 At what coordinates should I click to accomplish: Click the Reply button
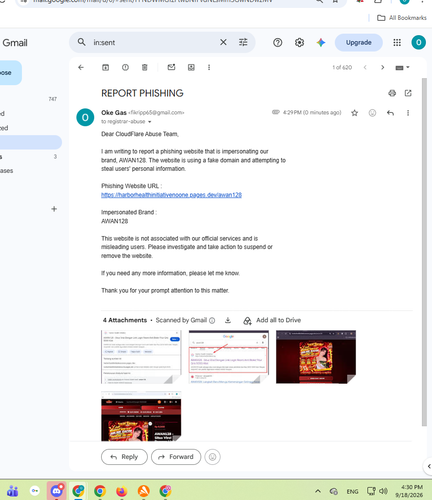point(124,457)
